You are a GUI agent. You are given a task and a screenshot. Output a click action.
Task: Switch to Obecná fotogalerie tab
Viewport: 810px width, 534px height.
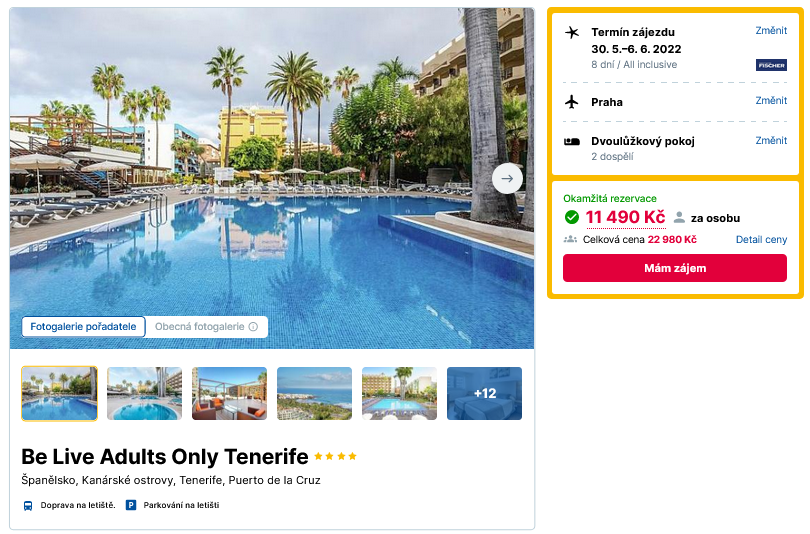tap(206, 327)
